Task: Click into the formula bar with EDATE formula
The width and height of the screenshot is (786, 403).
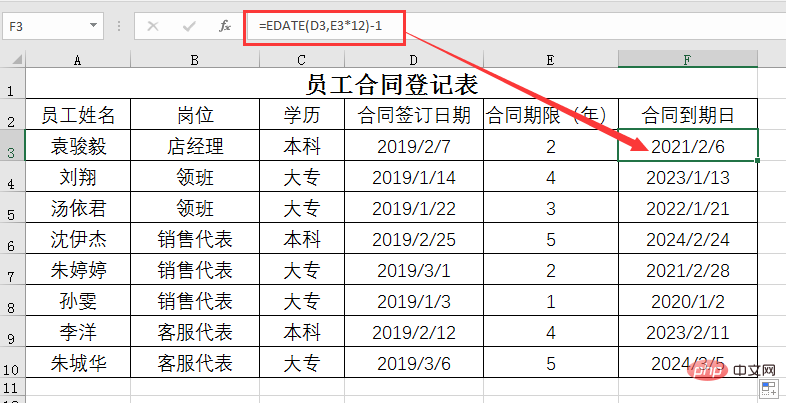Action: click(516, 26)
